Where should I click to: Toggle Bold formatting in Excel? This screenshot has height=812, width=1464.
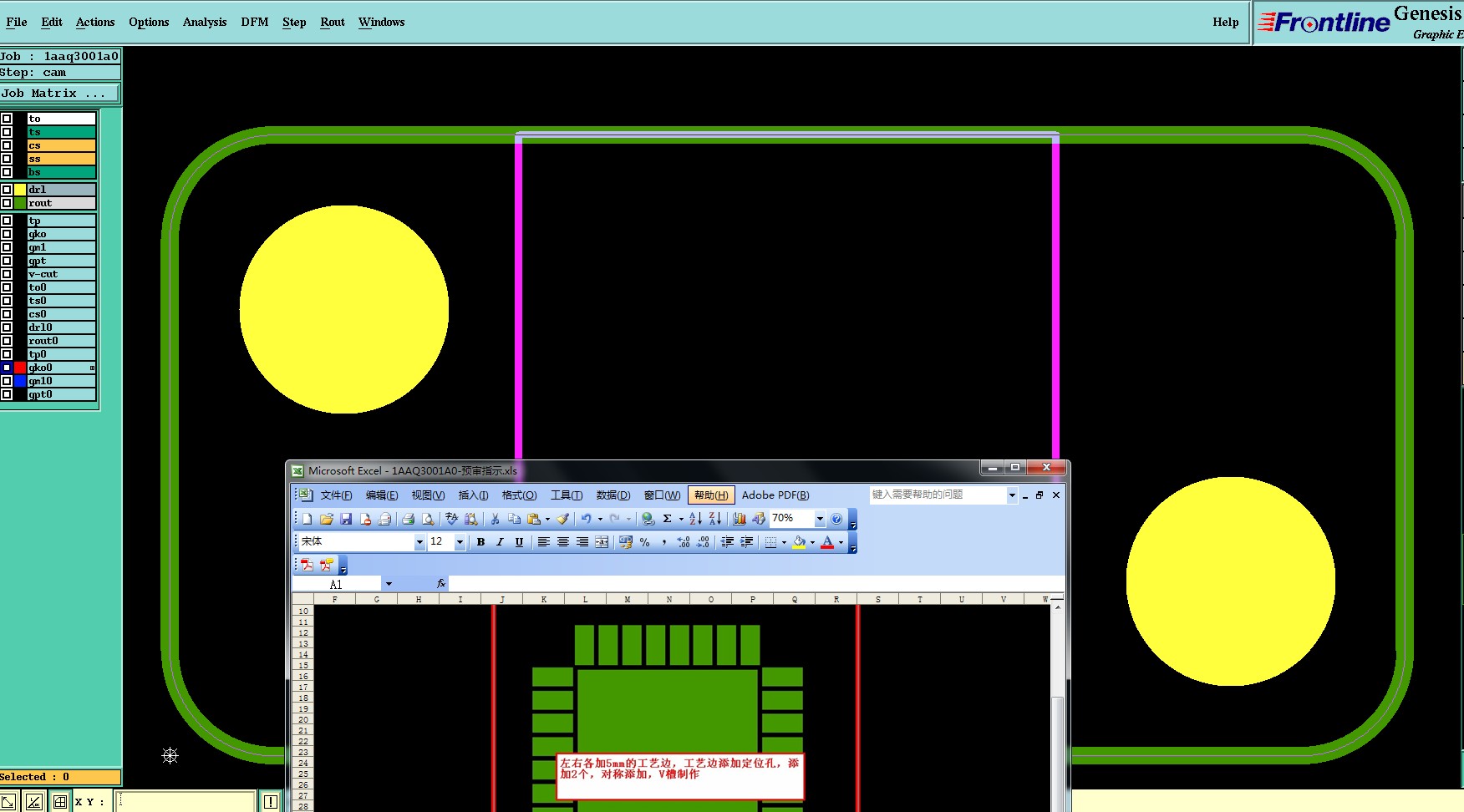coord(480,542)
